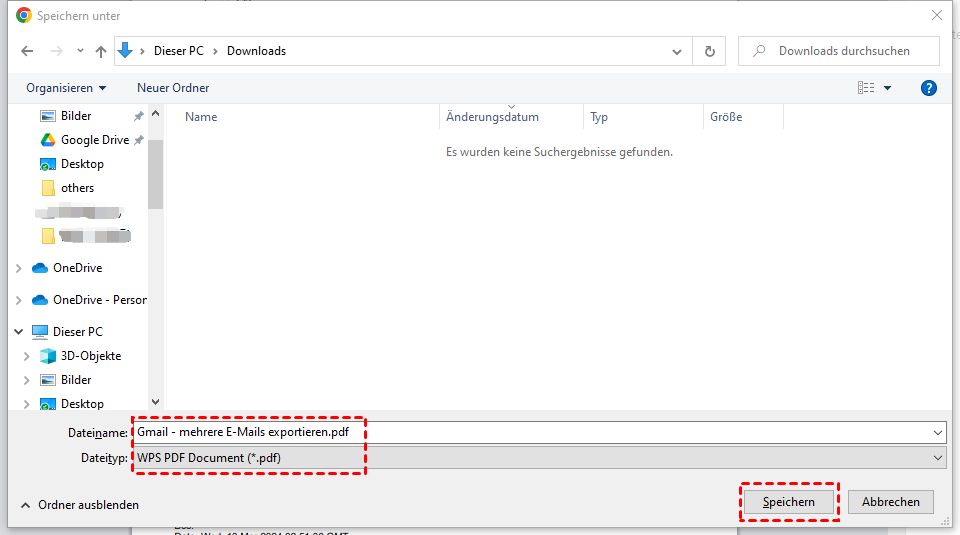Viewport: 960px width, 535px height.
Task: Create a new folder with Neuer Ordner
Action: click(x=173, y=88)
